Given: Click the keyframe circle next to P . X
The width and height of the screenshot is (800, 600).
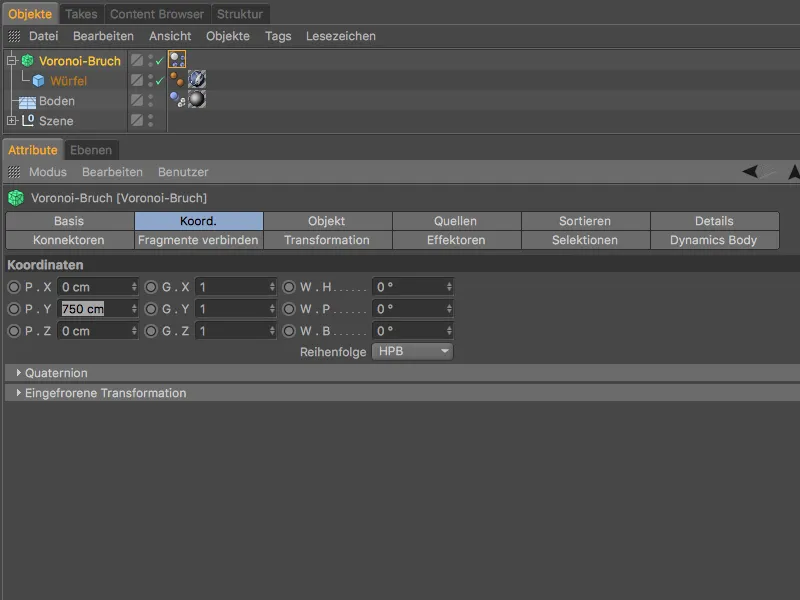Looking at the screenshot, I should point(14,287).
